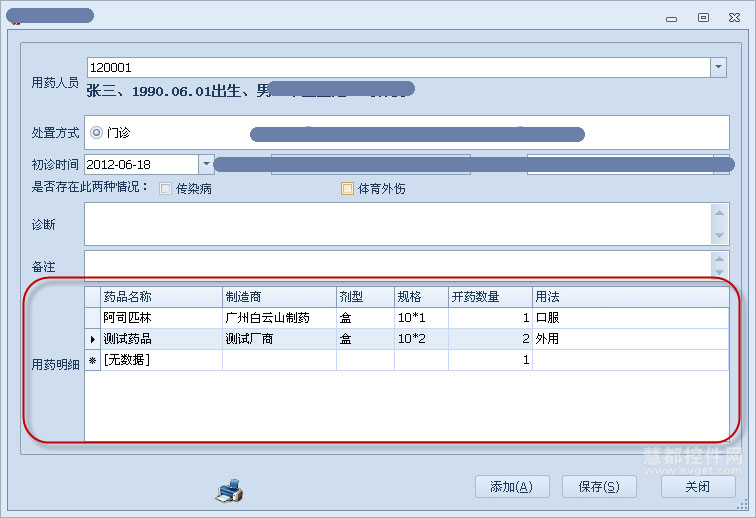
Task: Click the current-row arrow indicator for 测试药品
Action: [93, 339]
